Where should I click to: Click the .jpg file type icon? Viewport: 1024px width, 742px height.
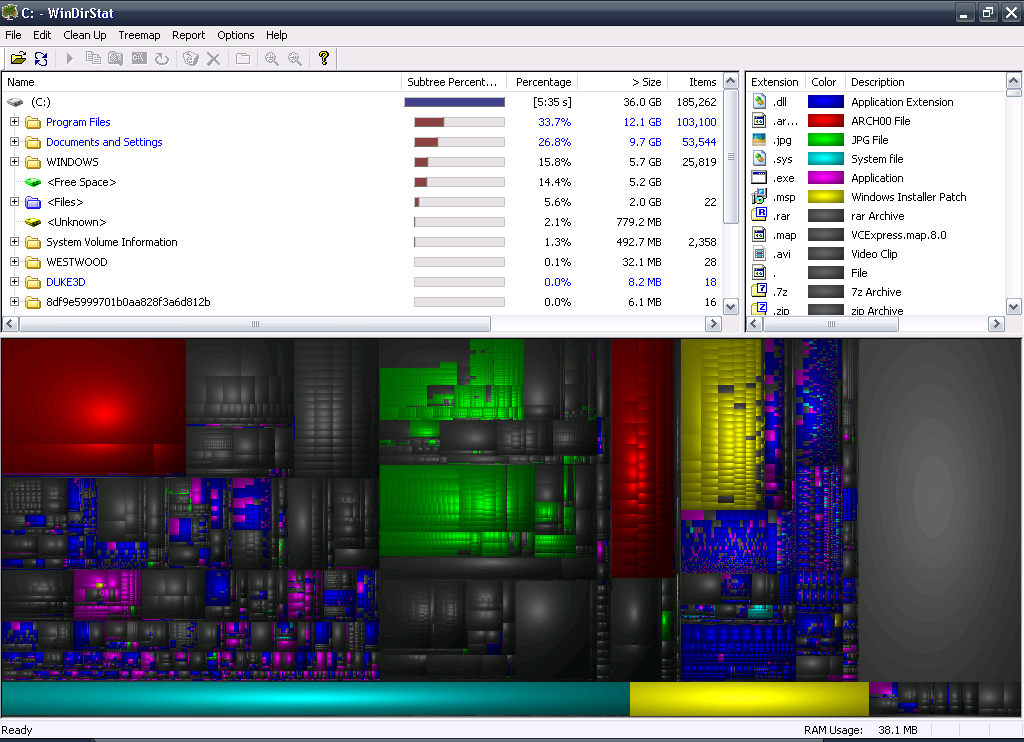pyautogui.click(x=758, y=139)
